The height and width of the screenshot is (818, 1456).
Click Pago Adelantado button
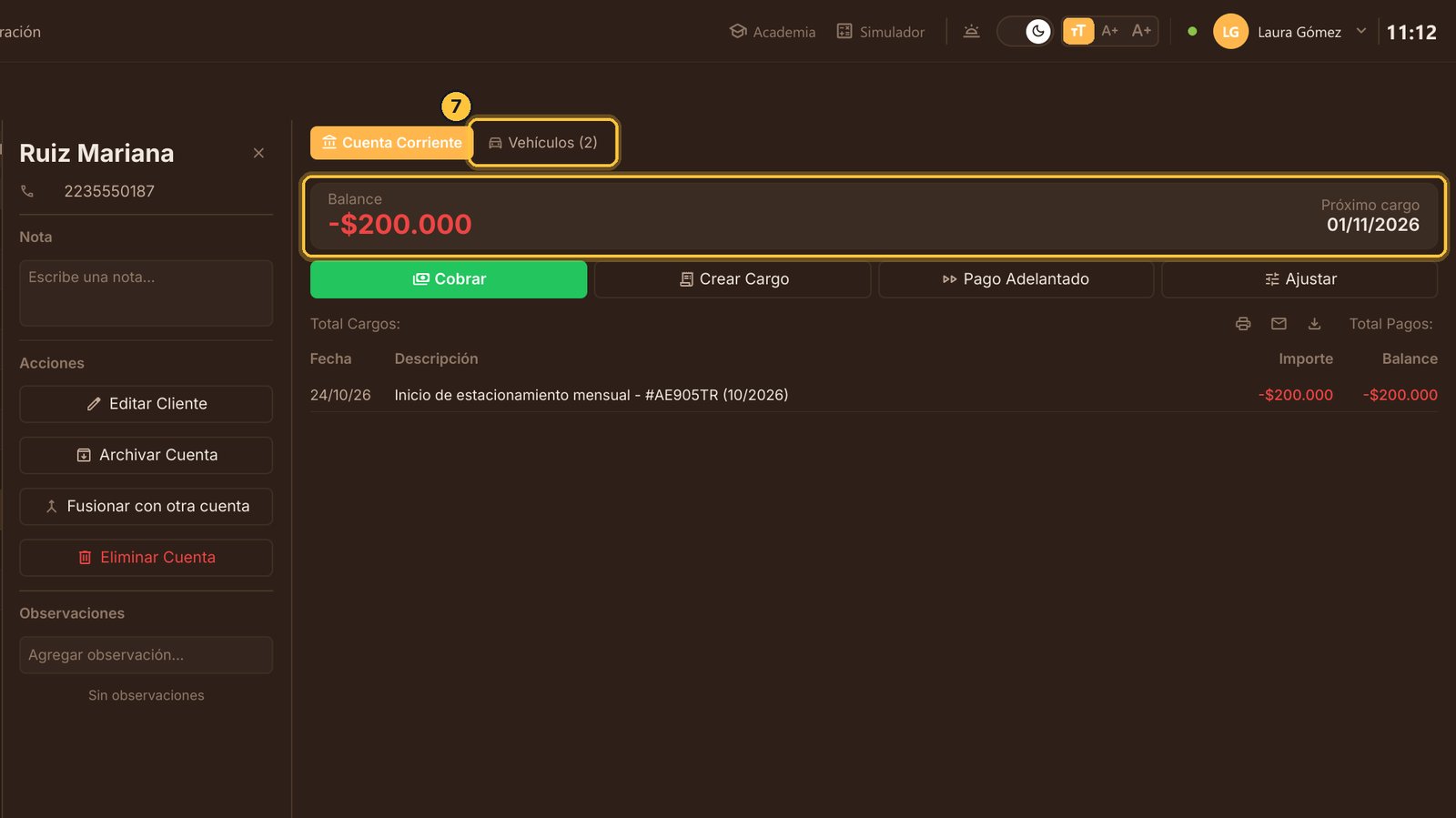[1016, 279]
